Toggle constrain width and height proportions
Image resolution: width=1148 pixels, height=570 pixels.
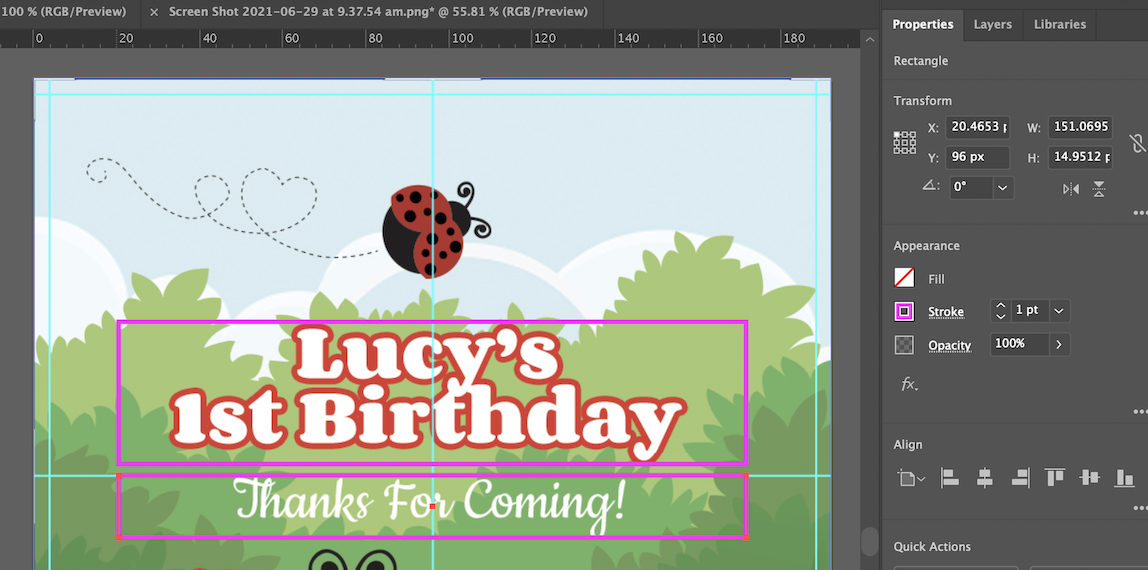coord(1136,143)
